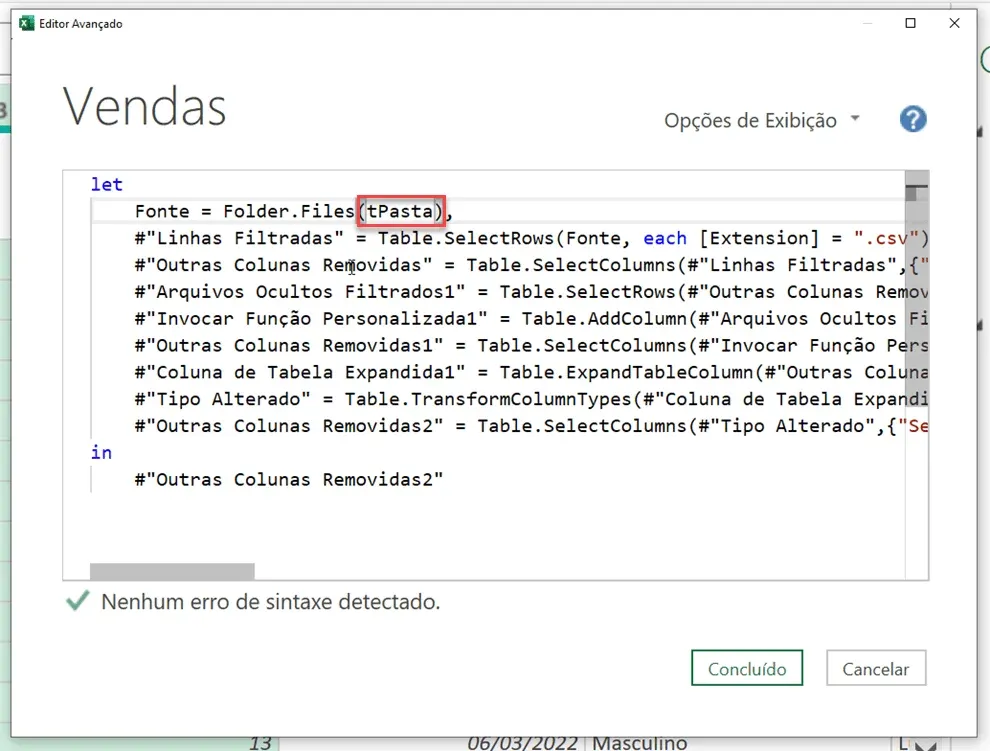The width and height of the screenshot is (990, 751).
Task: Open the Opções de Exibição dropdown
Action: (761, 120)
